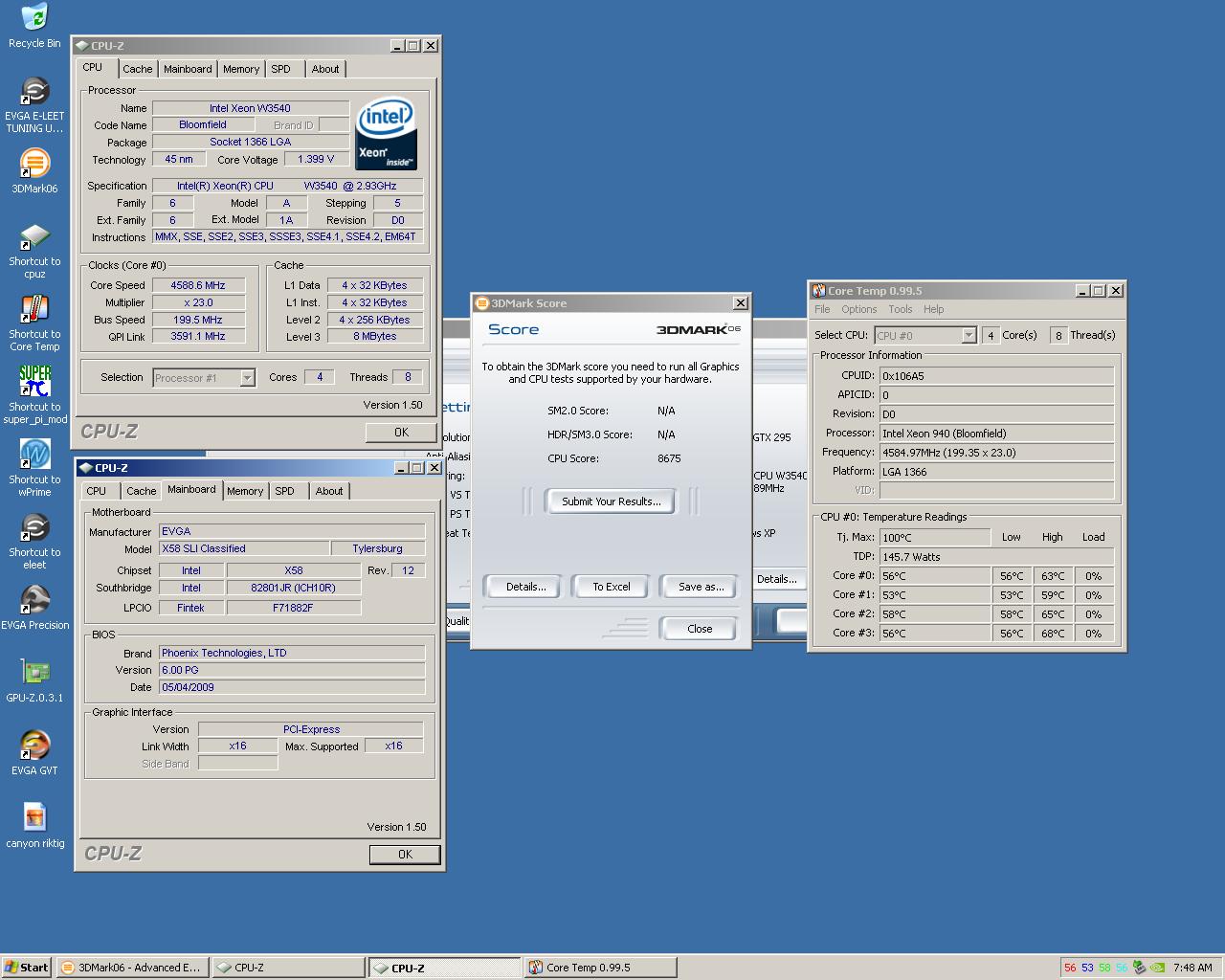Click Submit Your Results button

click(611, 501)
